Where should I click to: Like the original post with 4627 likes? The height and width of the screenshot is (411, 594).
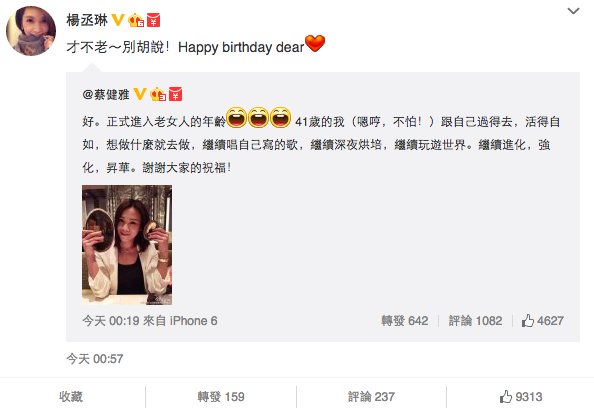(x=542, y=321)
